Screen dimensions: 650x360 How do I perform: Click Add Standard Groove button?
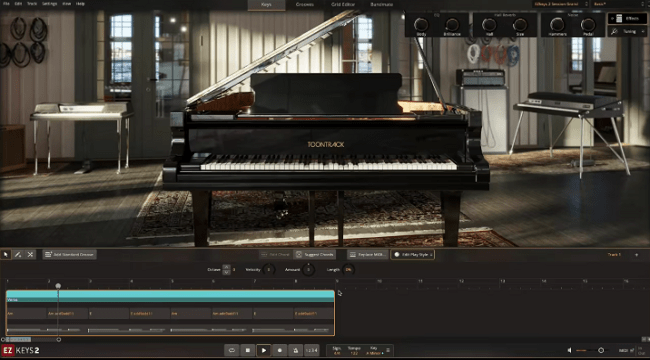[70, 255]
